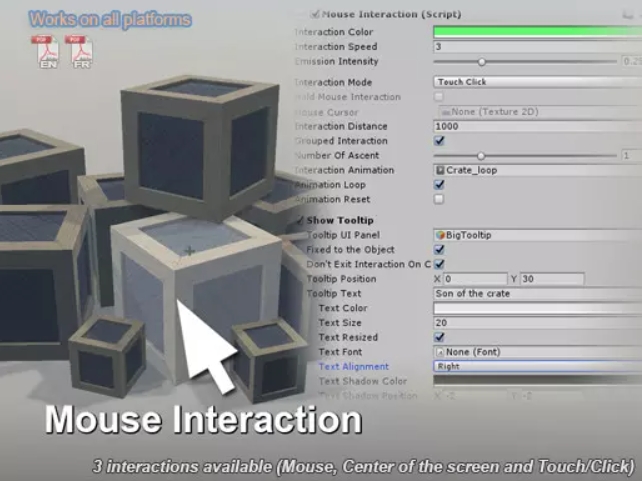Click the Tooltip Position label
This screenshot has height=481, width=642.
point(341,279)
